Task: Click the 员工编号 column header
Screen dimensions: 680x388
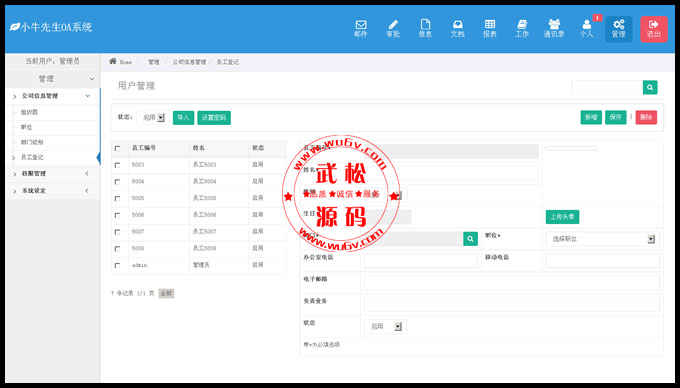Action: point(144,148)
